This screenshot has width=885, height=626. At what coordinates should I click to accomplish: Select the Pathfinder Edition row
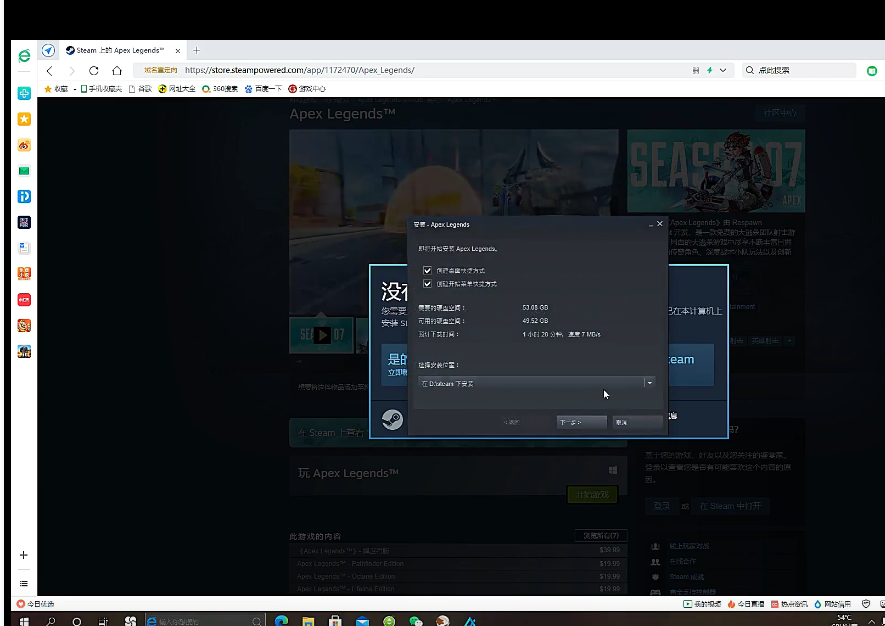(x=458, y=563)
